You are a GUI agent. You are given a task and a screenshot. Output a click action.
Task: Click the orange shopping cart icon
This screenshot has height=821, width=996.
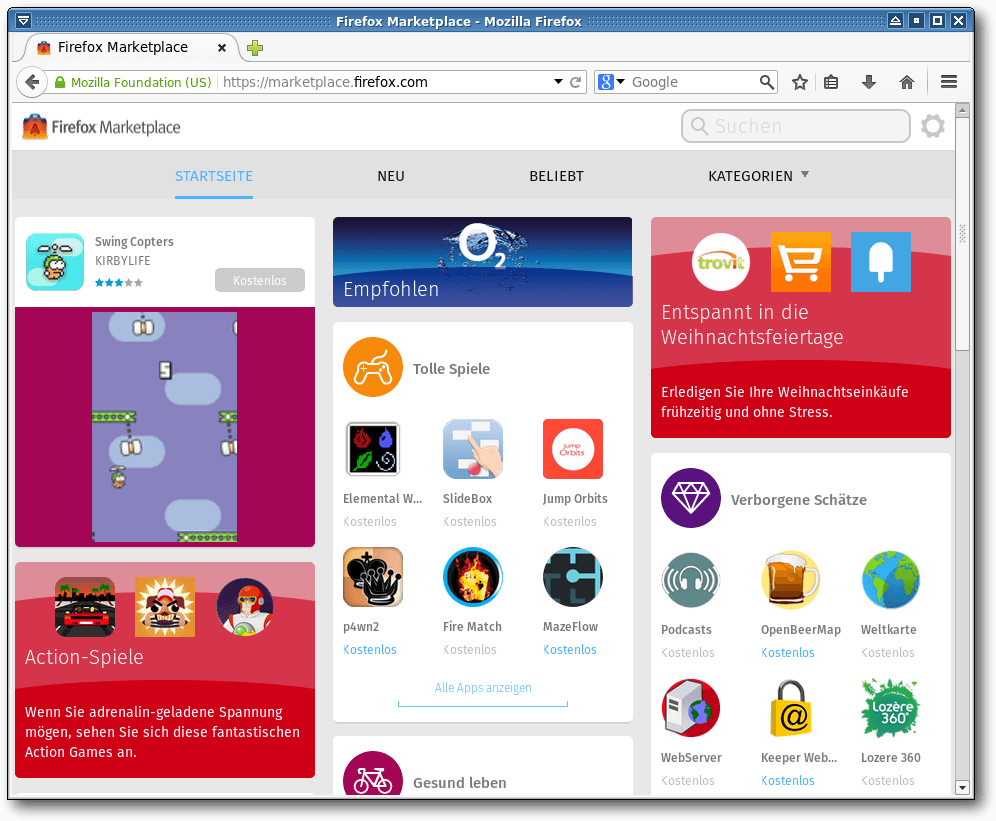(x=800, y=262)
